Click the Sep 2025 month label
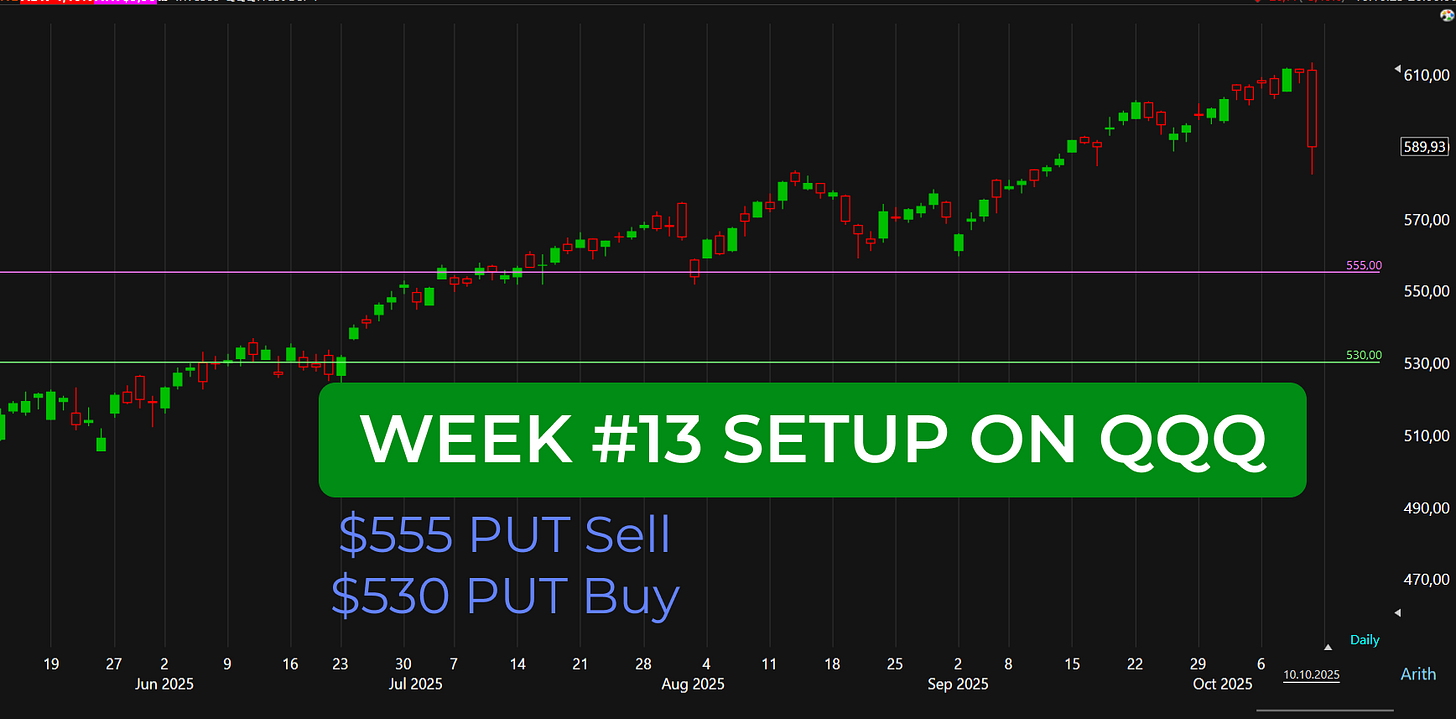 coord(958,685)
